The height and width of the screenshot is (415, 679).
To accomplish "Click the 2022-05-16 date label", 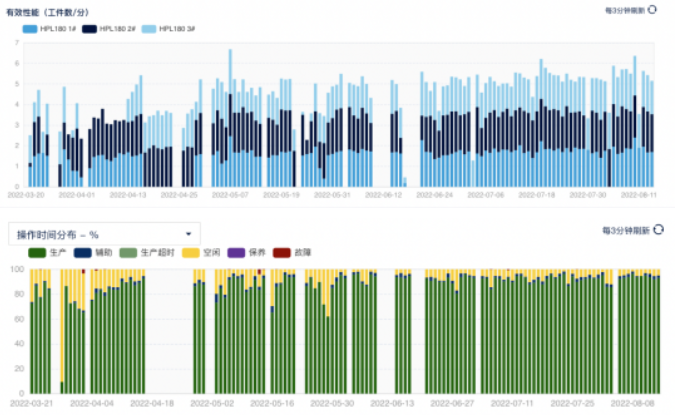I will pos(272,403).
